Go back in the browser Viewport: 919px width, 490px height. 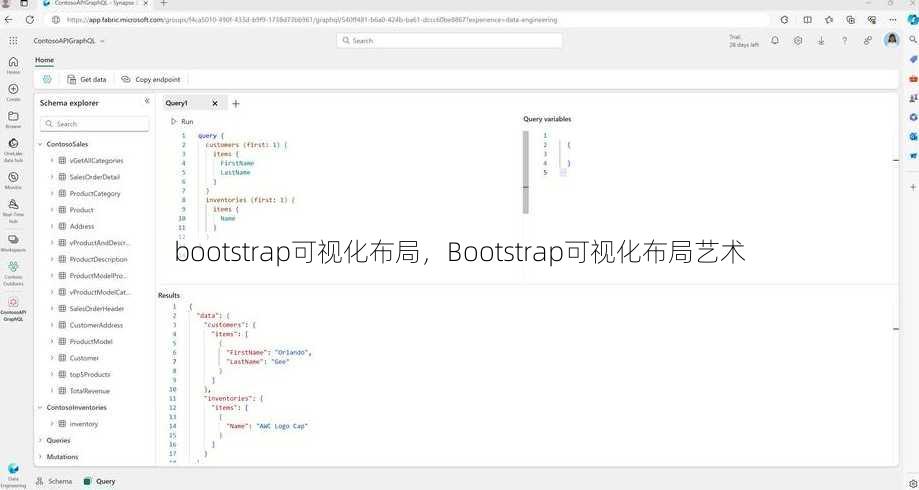pyautogui.click(x=8, y=19)
